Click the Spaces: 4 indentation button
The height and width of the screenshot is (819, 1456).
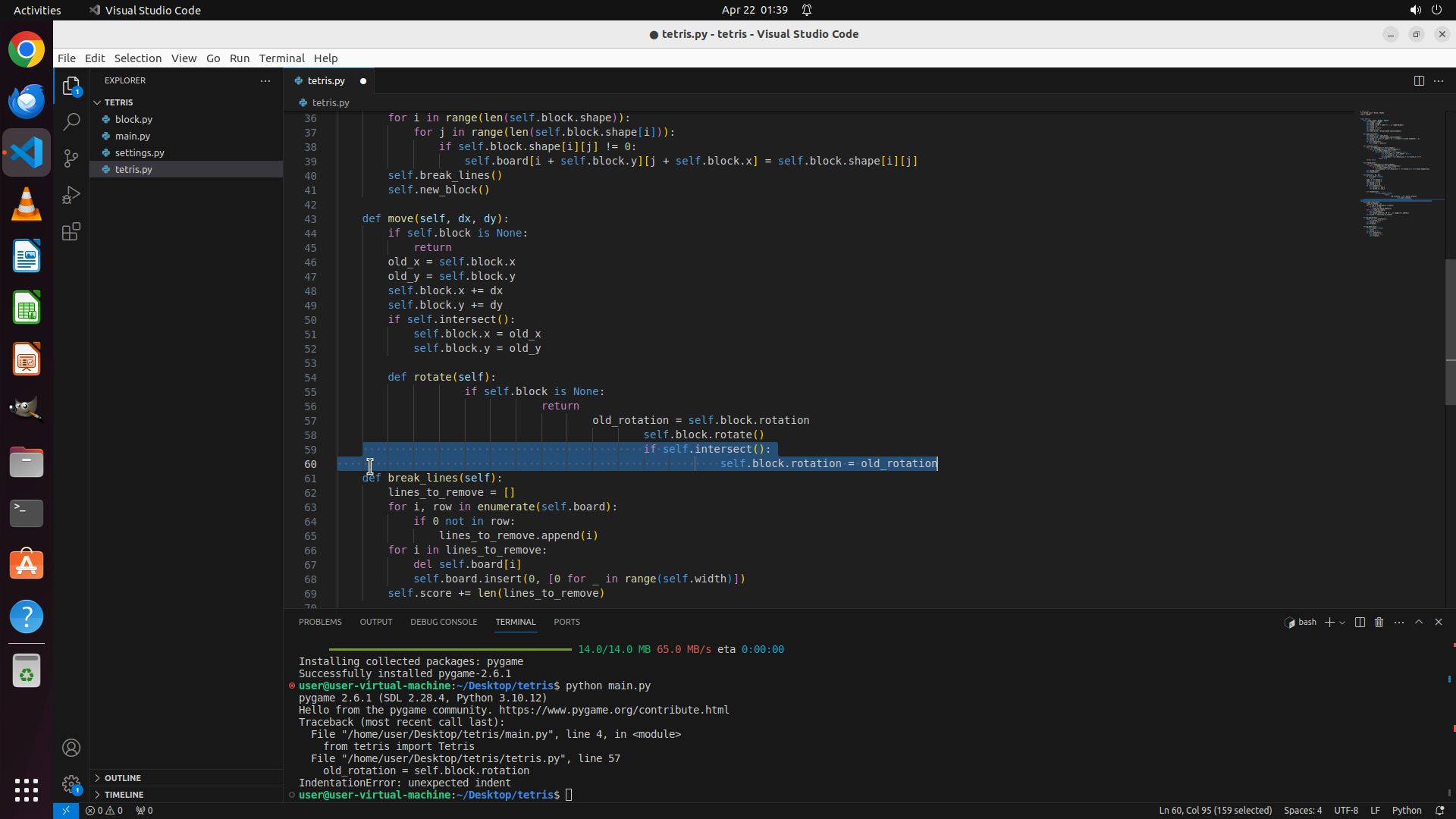[1302, 810]
